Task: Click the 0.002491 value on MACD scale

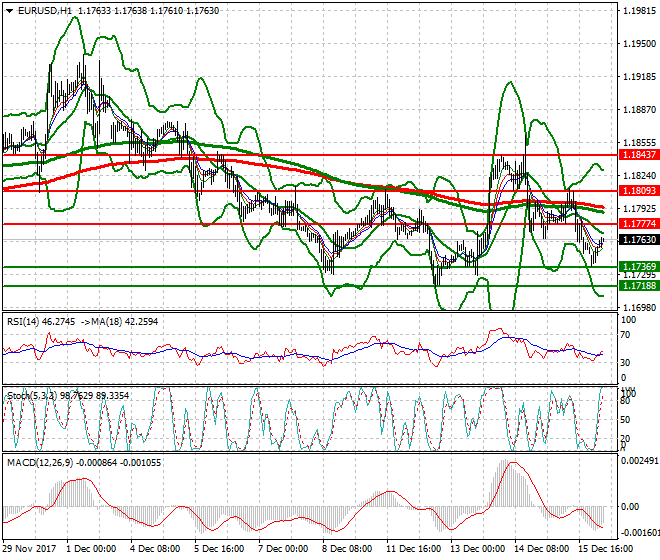Action: (640, 460)
